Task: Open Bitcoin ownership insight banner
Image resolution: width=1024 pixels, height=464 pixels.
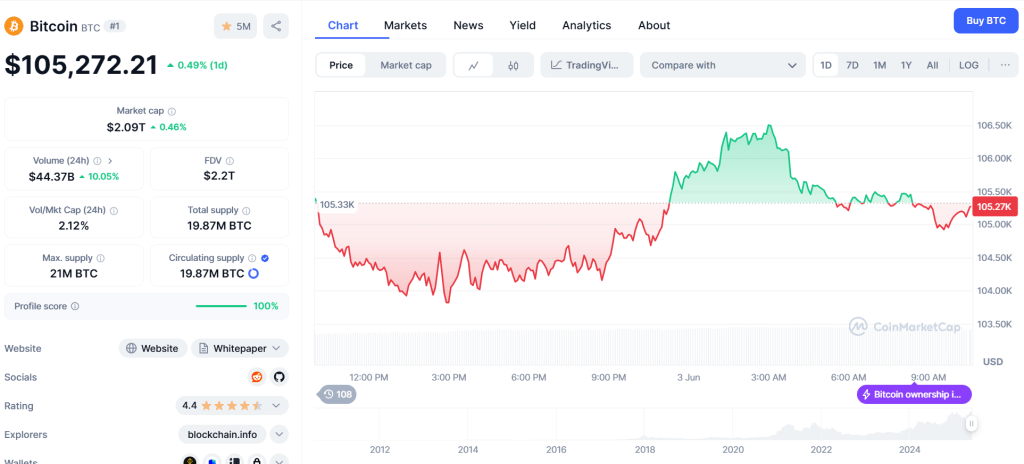Action: coord(914,394)
